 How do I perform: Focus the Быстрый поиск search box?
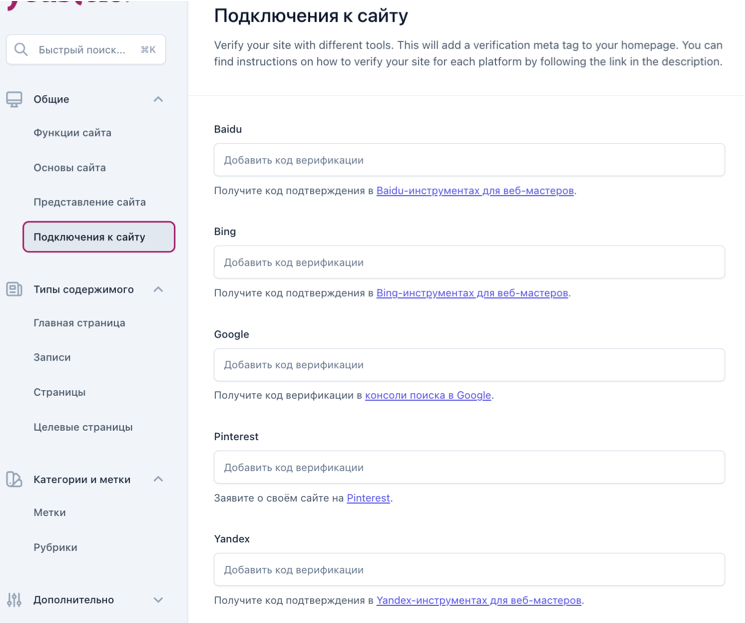86,49
